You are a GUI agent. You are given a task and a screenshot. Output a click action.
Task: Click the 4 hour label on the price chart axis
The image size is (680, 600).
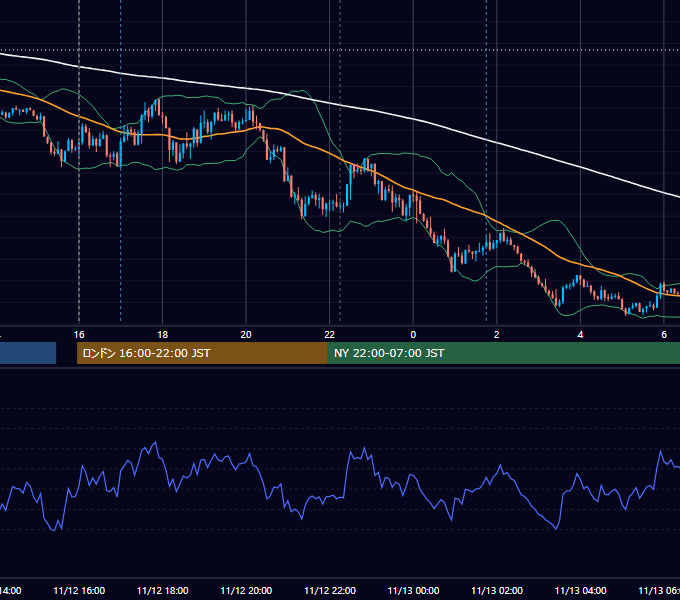(x=580, y=335)
